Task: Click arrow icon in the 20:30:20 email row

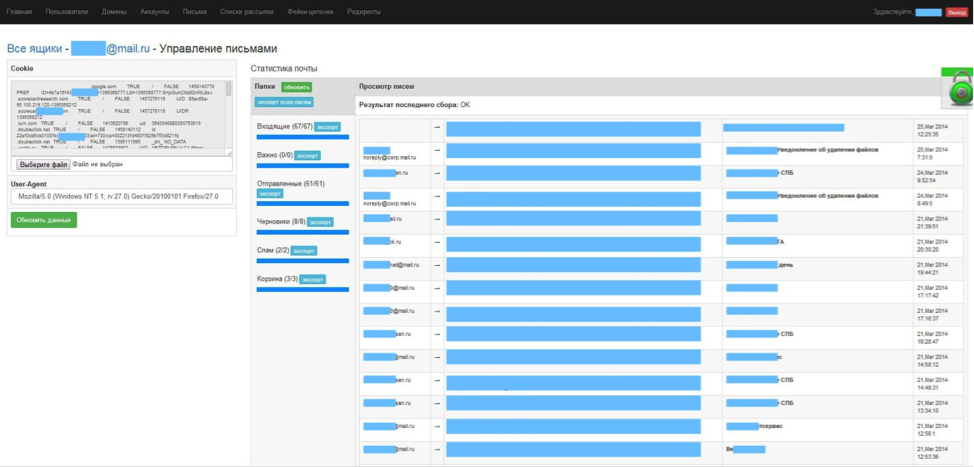Action: click(437, 242)
